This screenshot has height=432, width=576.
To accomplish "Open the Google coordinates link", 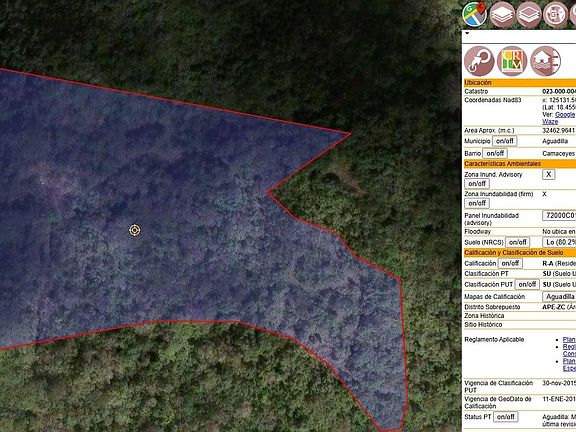I will (565, 115).
